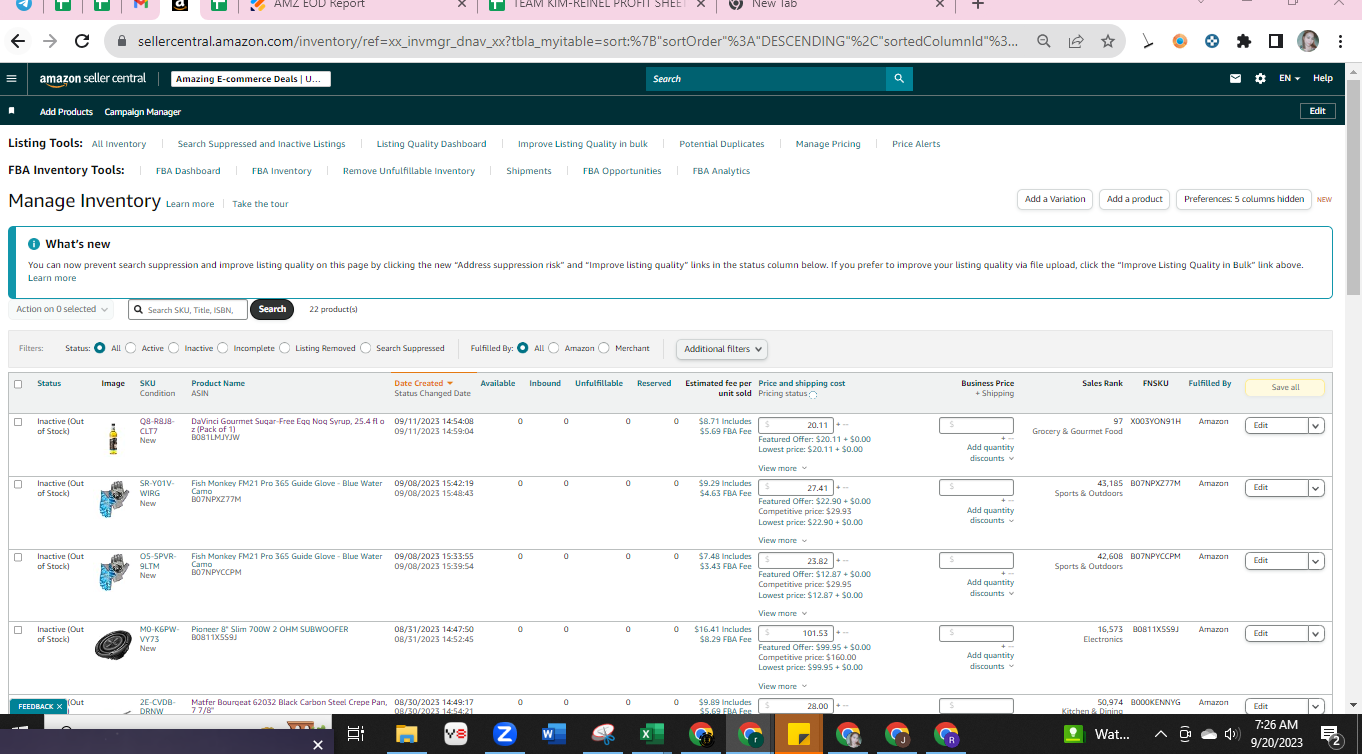Open Edit dropdown arrow for DaVinci syrup
Screen dimensions: 1362x754
click(1316, 425)
